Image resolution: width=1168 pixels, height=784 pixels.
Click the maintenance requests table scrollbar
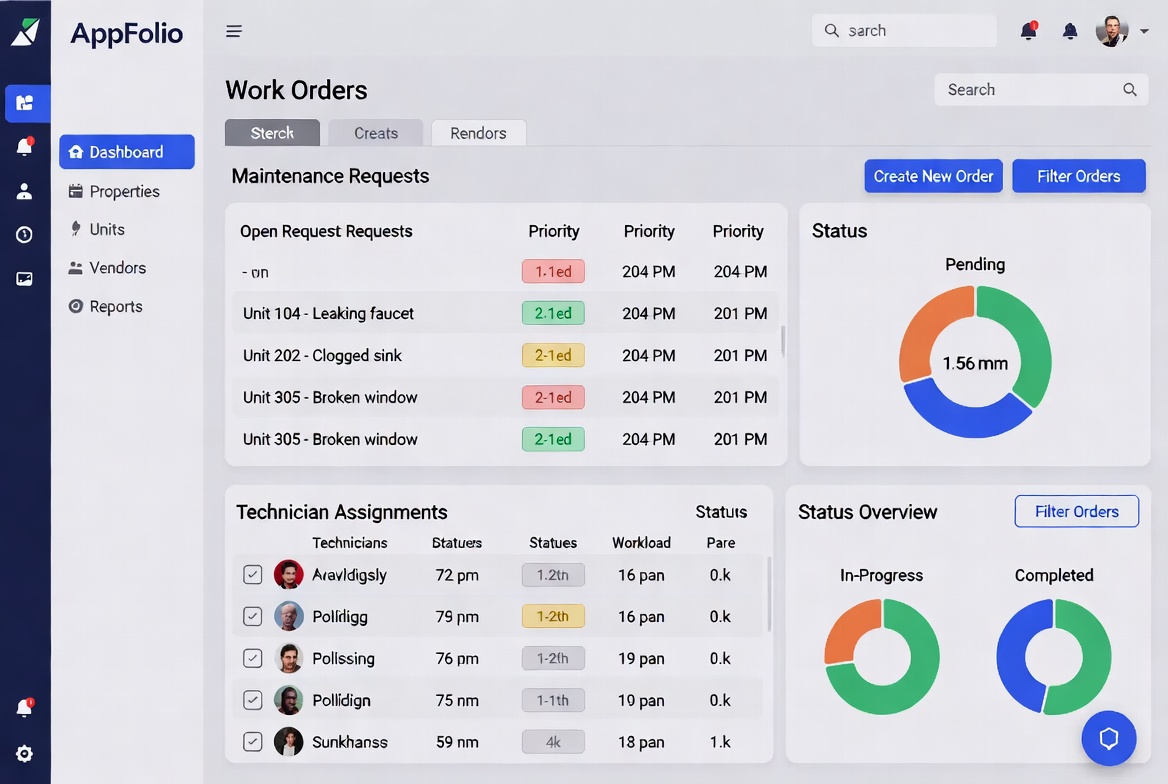[x=782, y=341]
